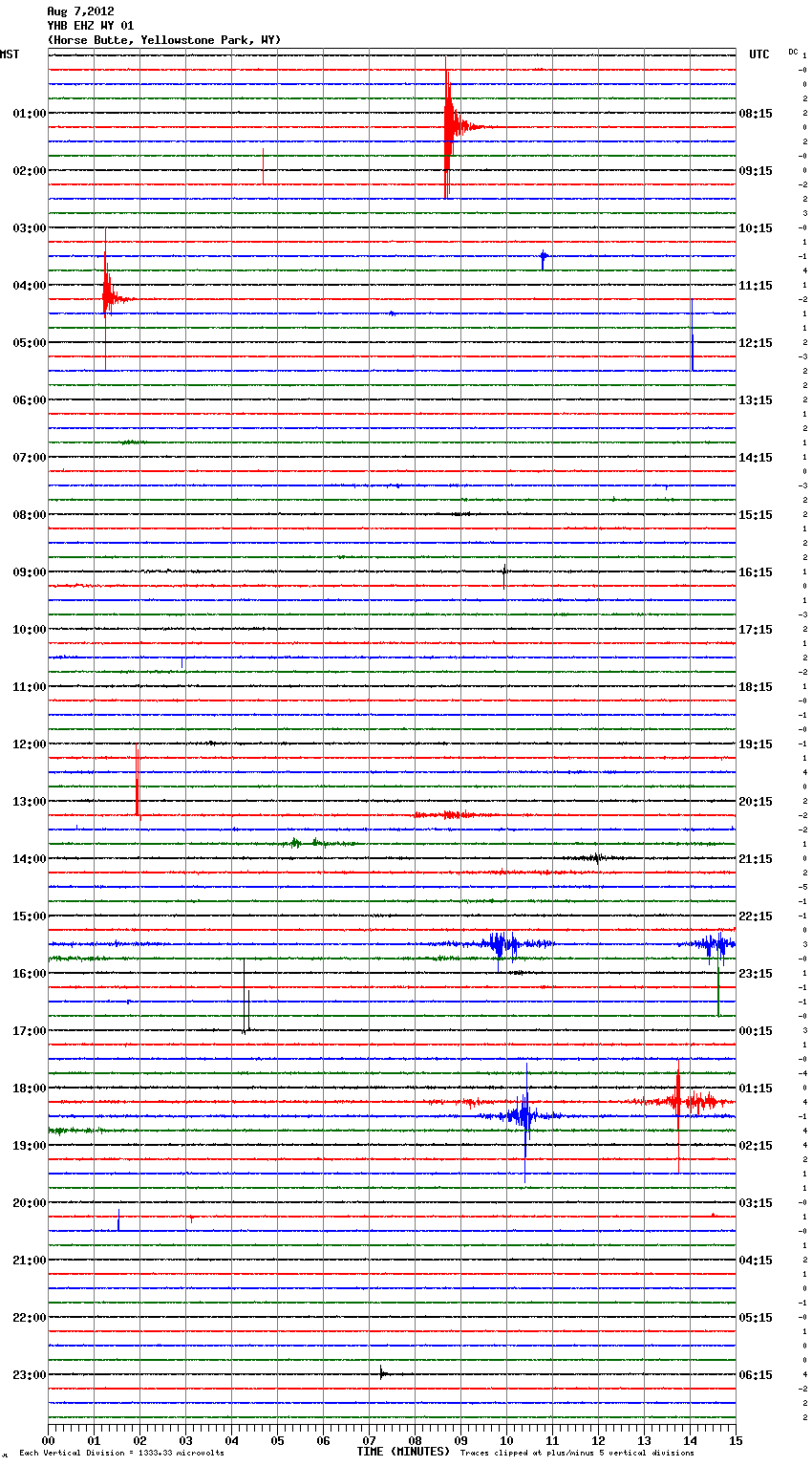Click the 23:15 UTC time label
The height and width of the screenshot is (1466, 812).
756,973
